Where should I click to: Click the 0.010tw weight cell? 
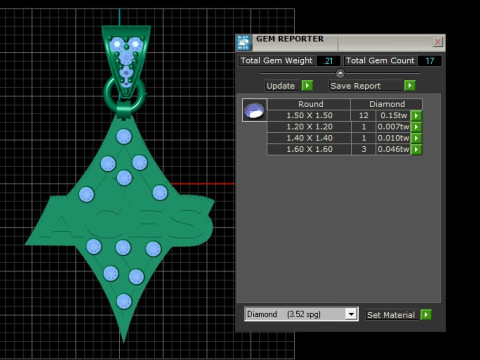coord(393,138)
